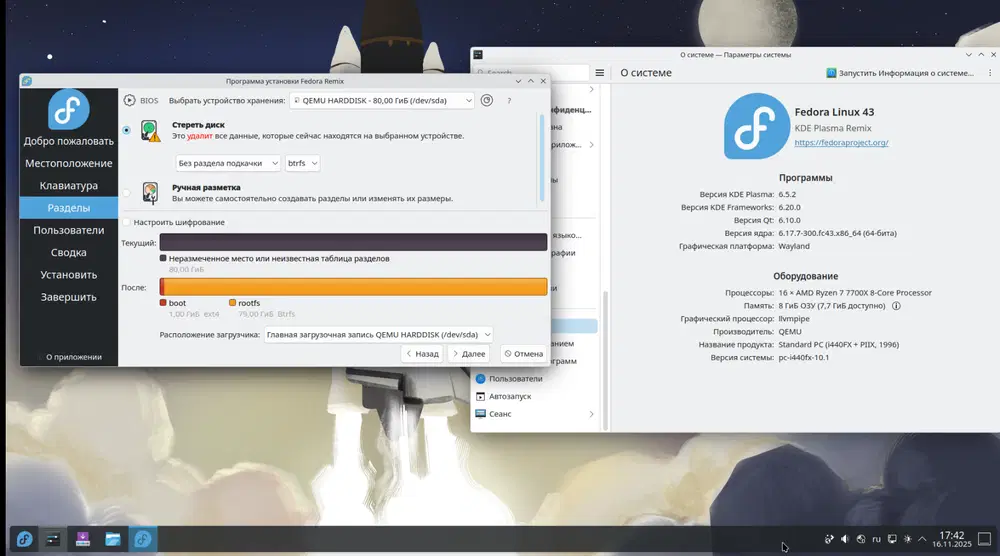Go to 'Сводка' installer step
The image size is (1000, 556).
[68, 252]
